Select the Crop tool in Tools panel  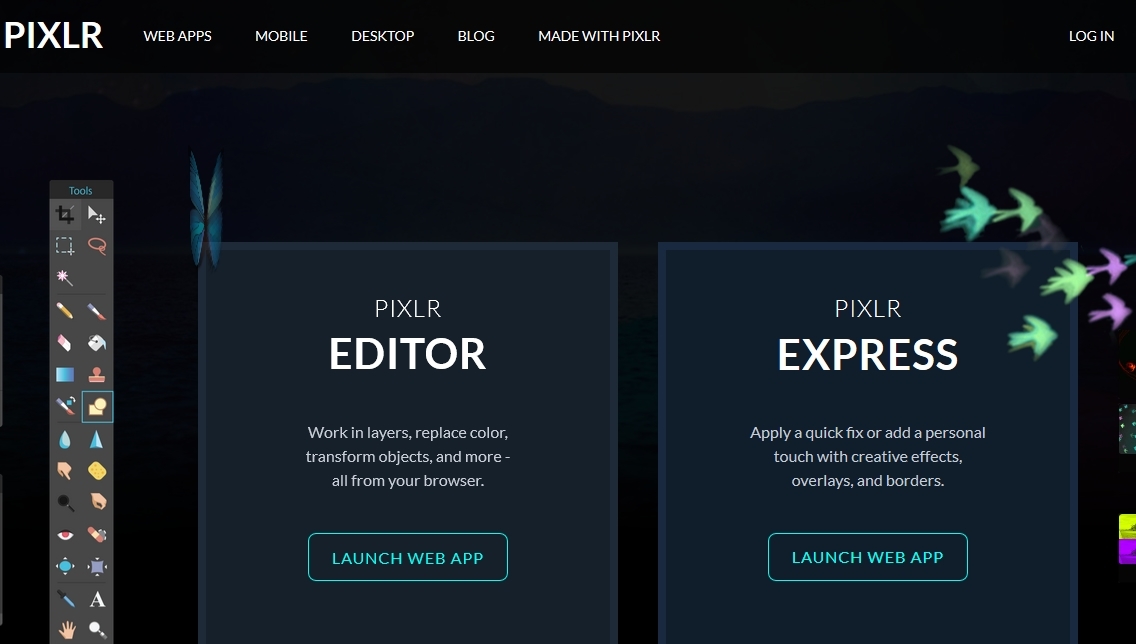tap(65, 214)
